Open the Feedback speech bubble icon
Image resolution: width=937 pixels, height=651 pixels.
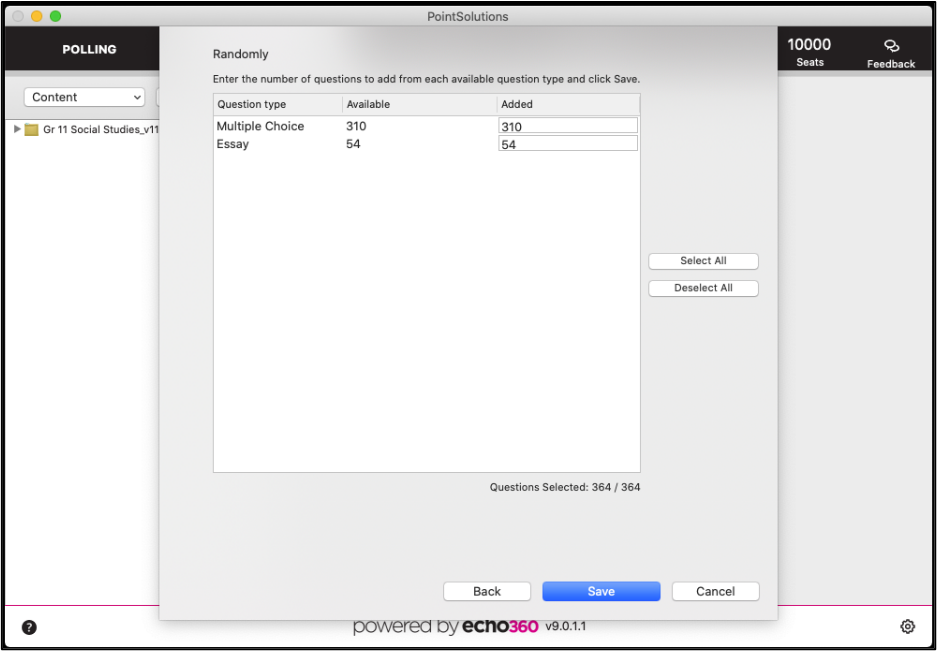coord(891,46)
